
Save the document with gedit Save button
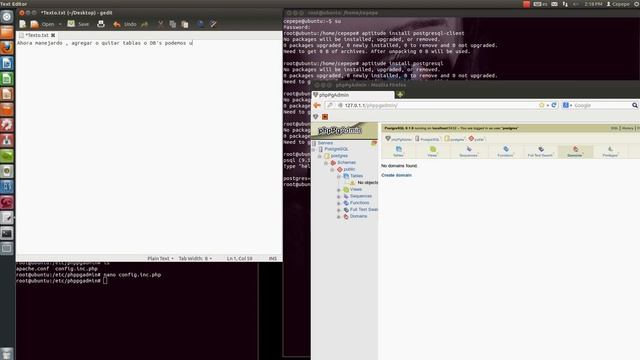(x=79, y=24)
